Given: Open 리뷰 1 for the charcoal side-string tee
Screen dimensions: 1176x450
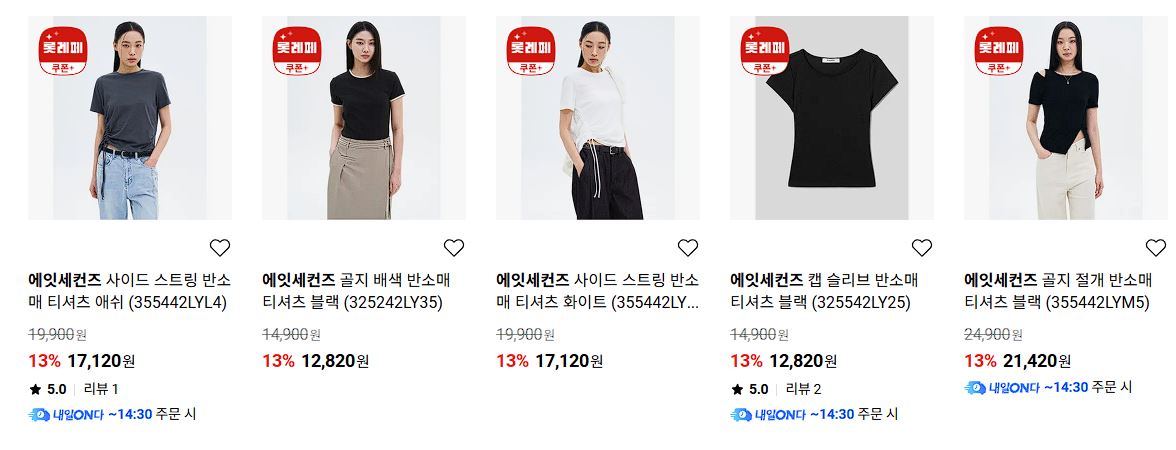Looking at the screenshot, I should coord(101,389).
